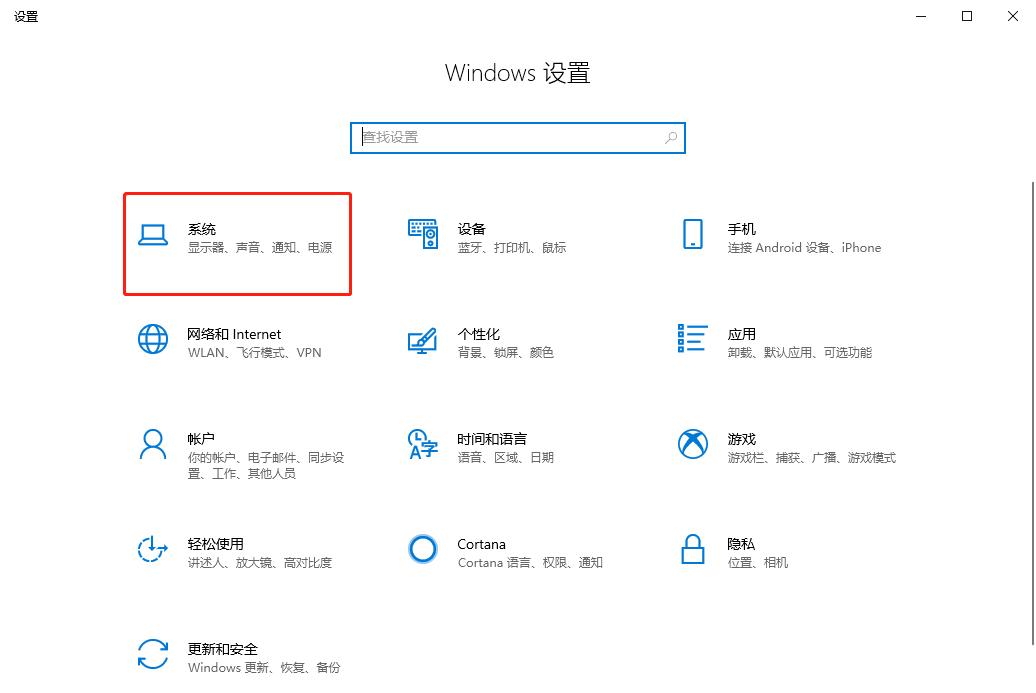The height and width of the screenshot is (693, 1036).
Task: Select the 系统 category highlighted in red
Action: (237, 243)
